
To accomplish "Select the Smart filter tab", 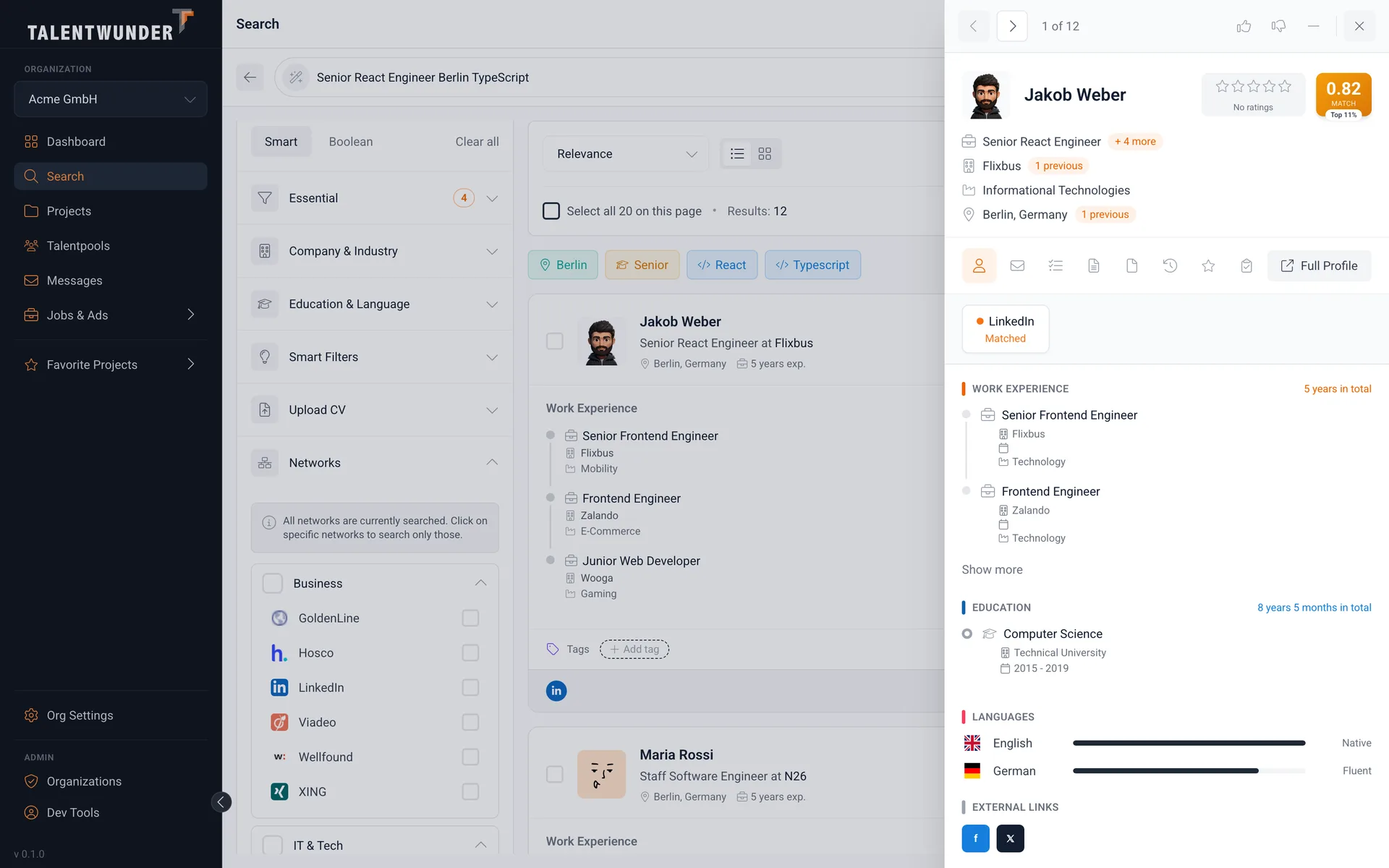I will (281, 142).
